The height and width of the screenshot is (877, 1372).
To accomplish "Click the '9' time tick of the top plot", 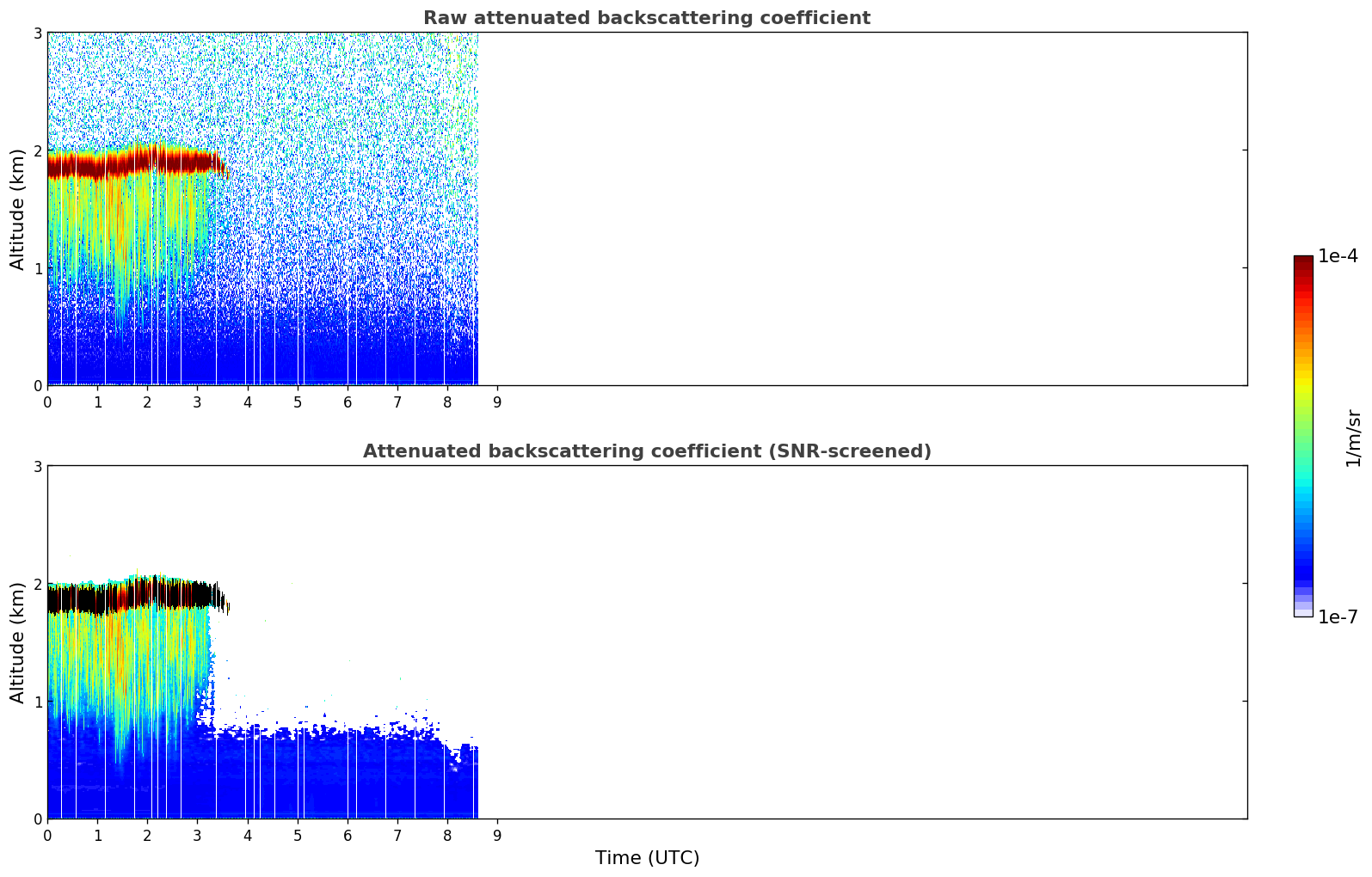I will 497,402.
